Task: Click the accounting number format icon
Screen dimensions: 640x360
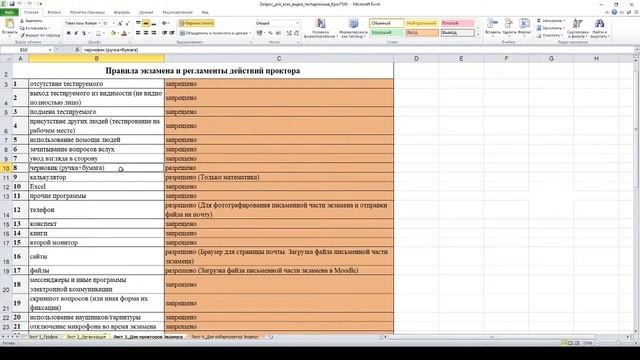Action: click(259, 33)
